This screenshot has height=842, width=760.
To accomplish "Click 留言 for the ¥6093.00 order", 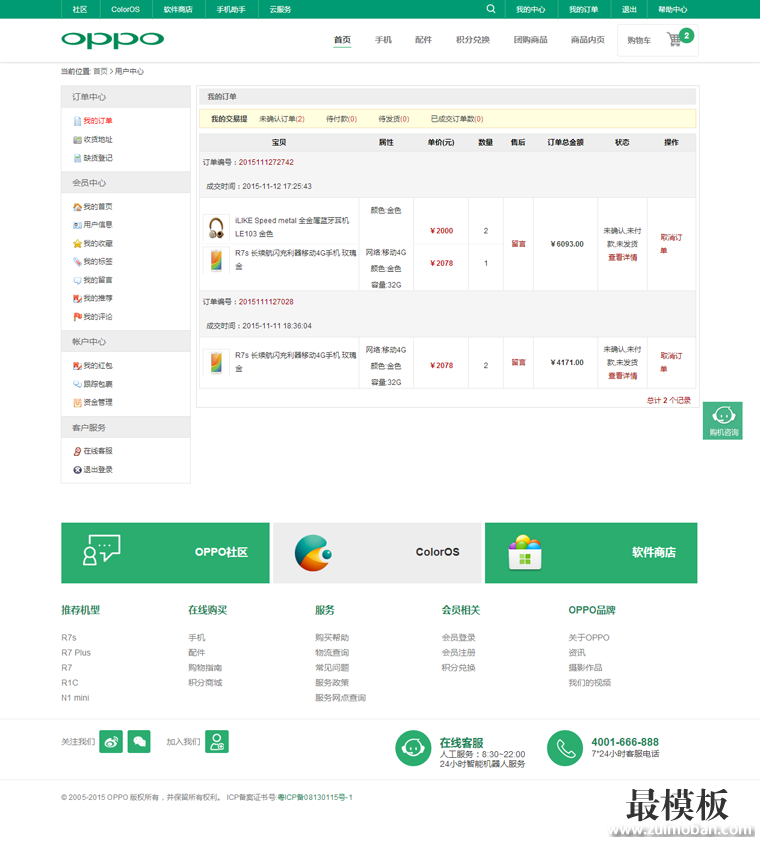I will click(x=518, y=244).
